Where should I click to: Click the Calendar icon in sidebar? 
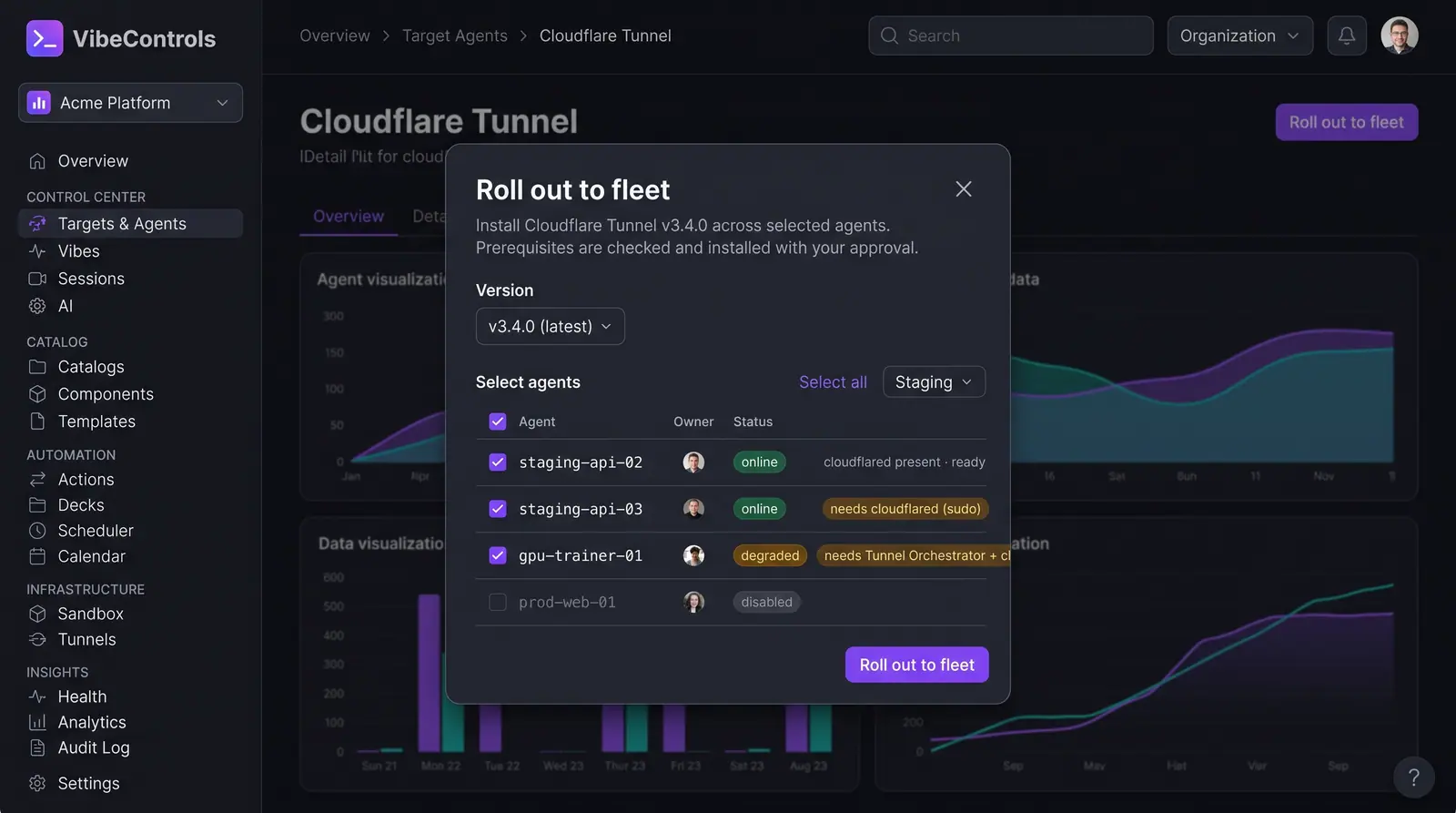pos(37,556)
